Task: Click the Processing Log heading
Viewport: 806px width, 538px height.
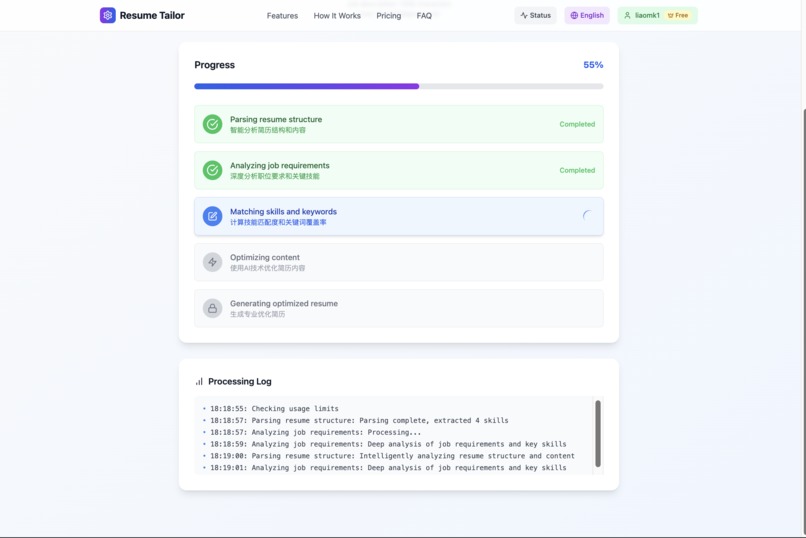Action: (x=240, y=381)
